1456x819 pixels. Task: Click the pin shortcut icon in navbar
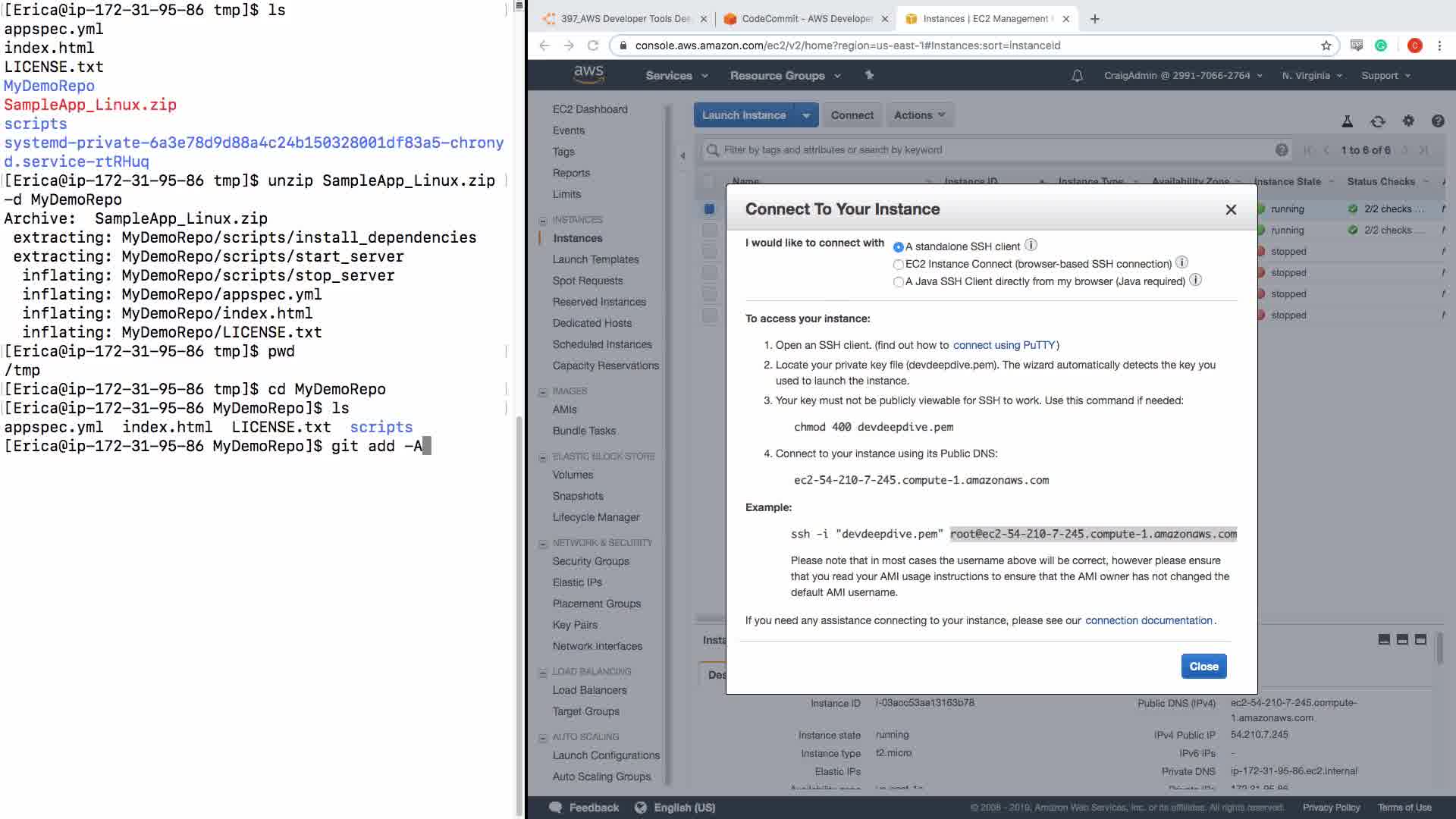[869, 75]
